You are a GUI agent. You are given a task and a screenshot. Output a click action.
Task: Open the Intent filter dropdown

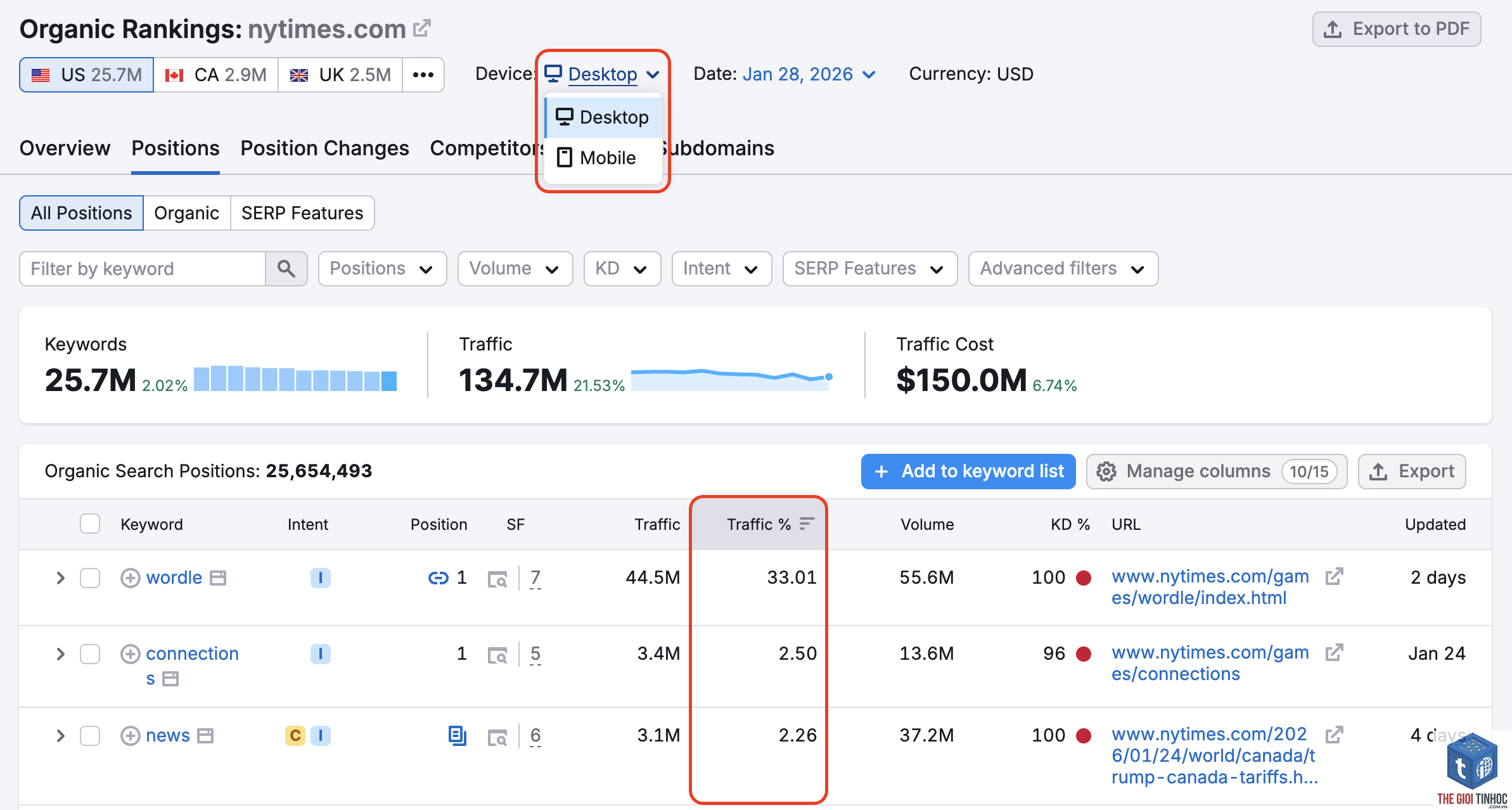click(721, 269)
